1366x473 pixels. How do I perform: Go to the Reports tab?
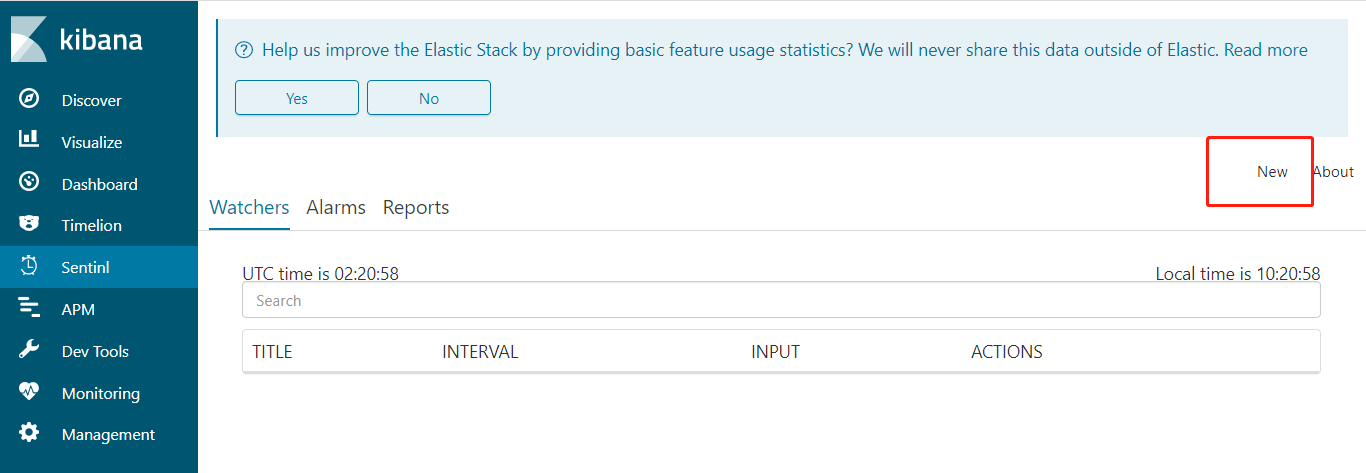point(416,207)
